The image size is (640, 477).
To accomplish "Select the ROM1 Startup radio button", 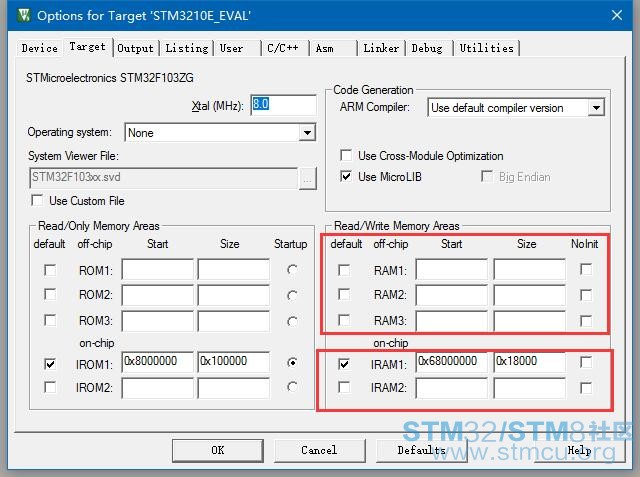I will pyautogui.click(x=292, y=270).
